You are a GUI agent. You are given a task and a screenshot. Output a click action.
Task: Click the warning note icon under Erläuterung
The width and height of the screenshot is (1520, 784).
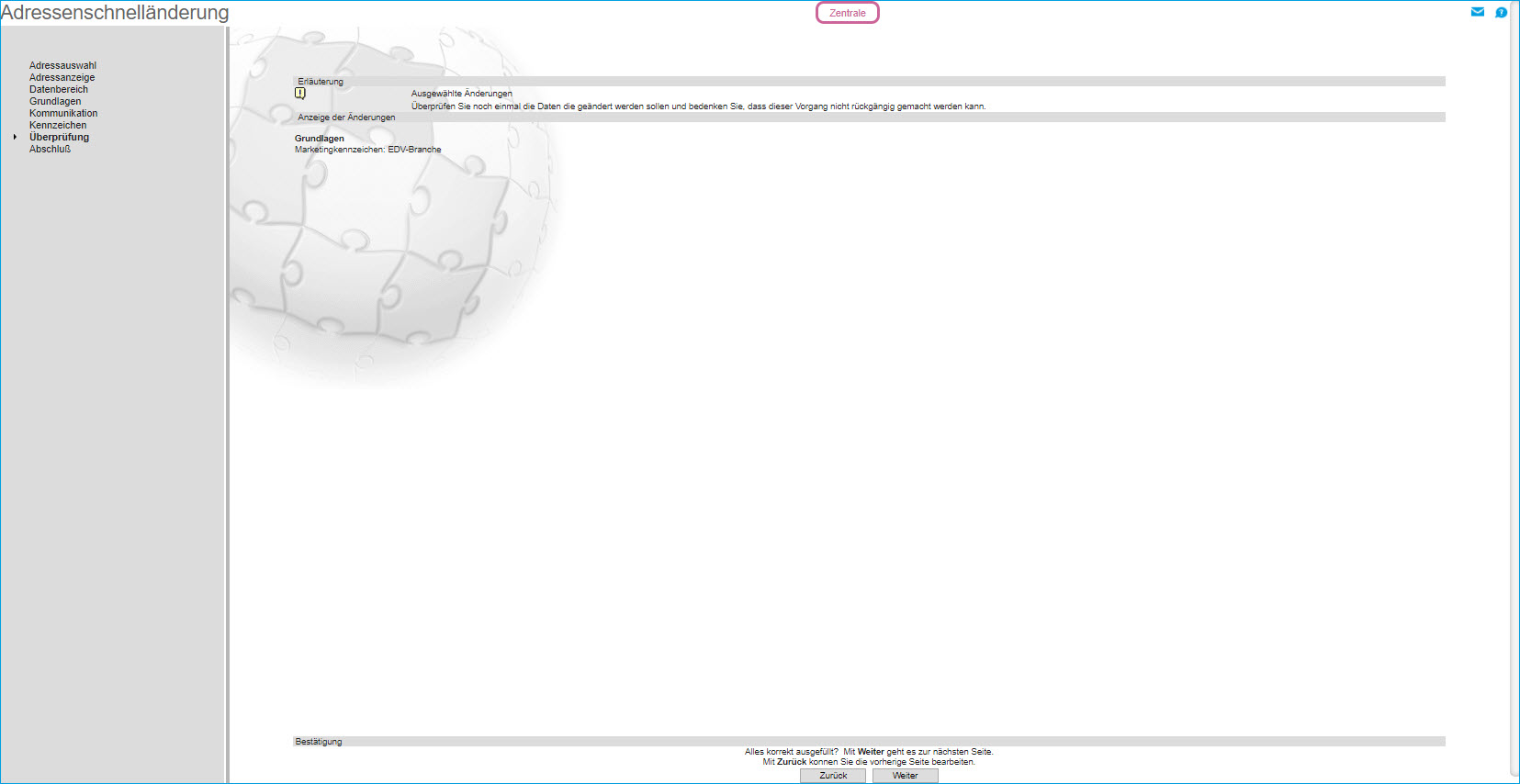[x=300, y=94]
